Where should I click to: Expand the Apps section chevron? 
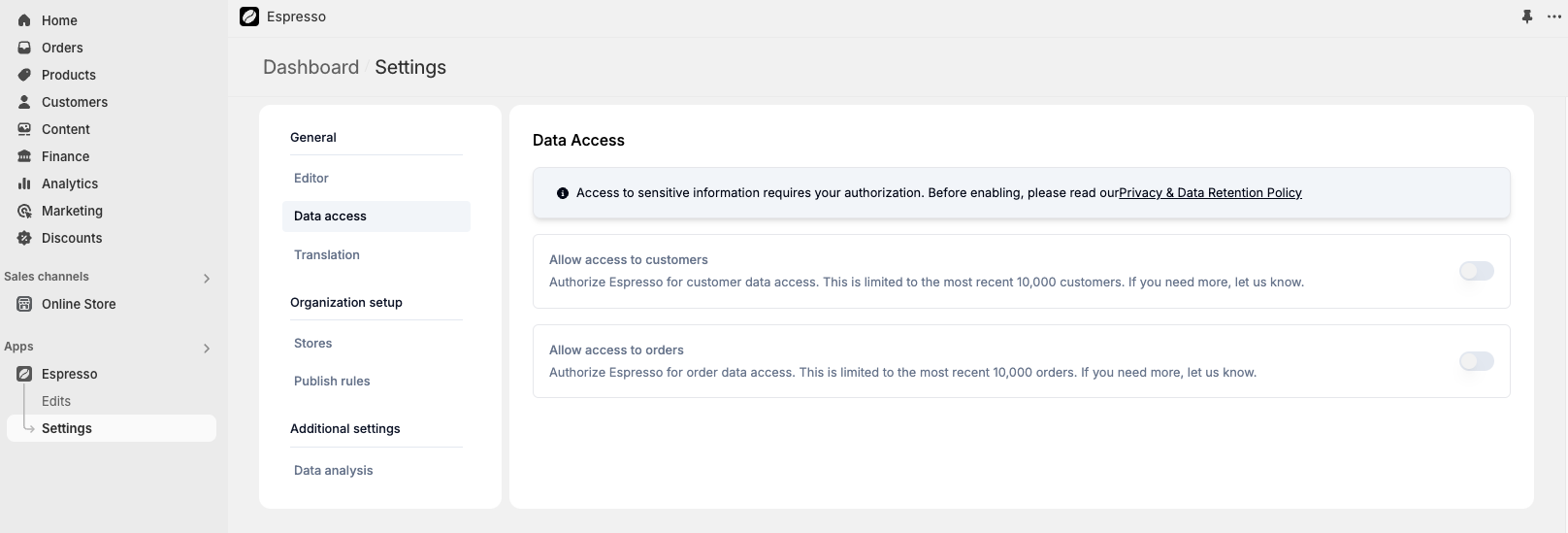point(206,349)
